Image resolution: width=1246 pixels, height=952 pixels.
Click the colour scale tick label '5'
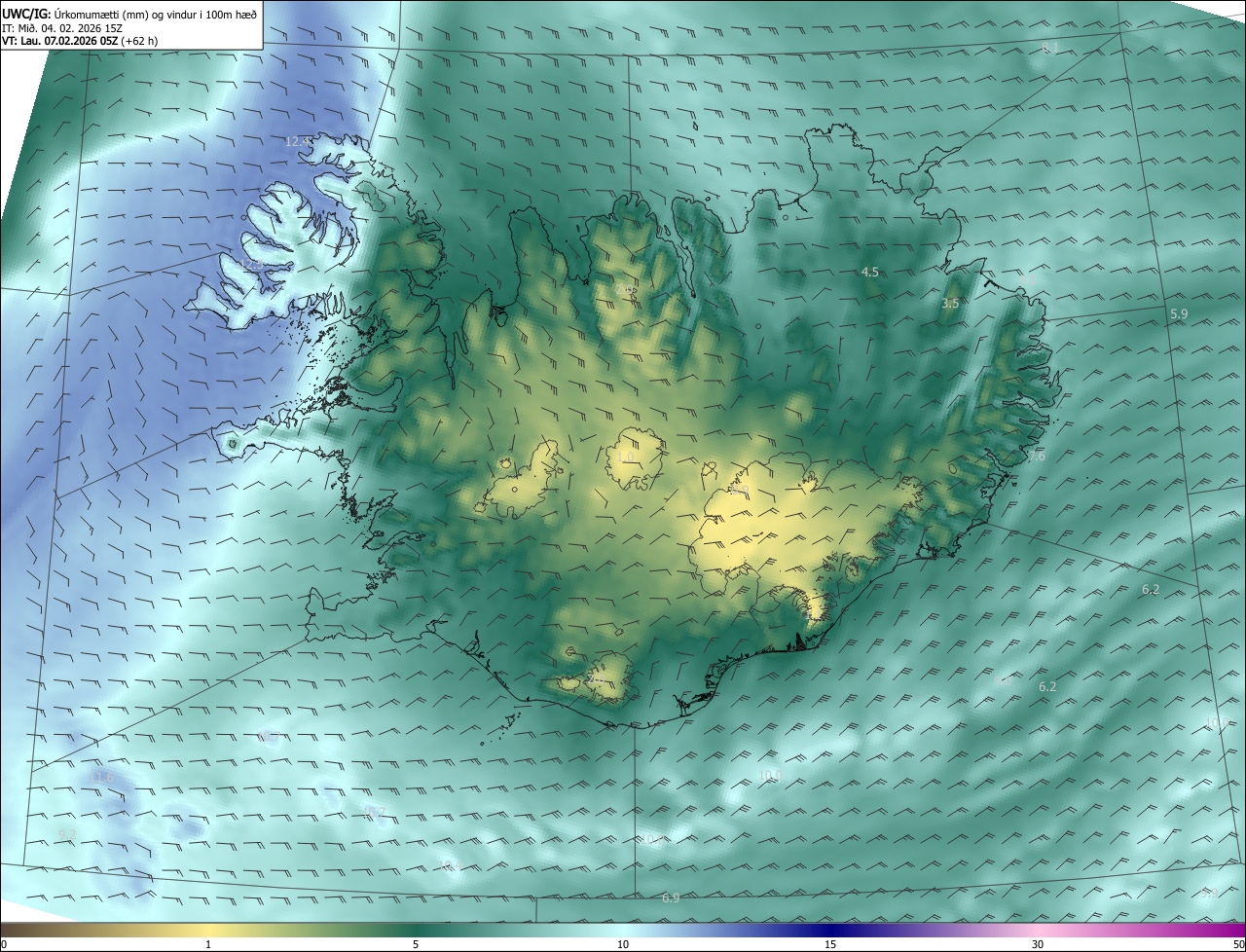click(416, 944)
